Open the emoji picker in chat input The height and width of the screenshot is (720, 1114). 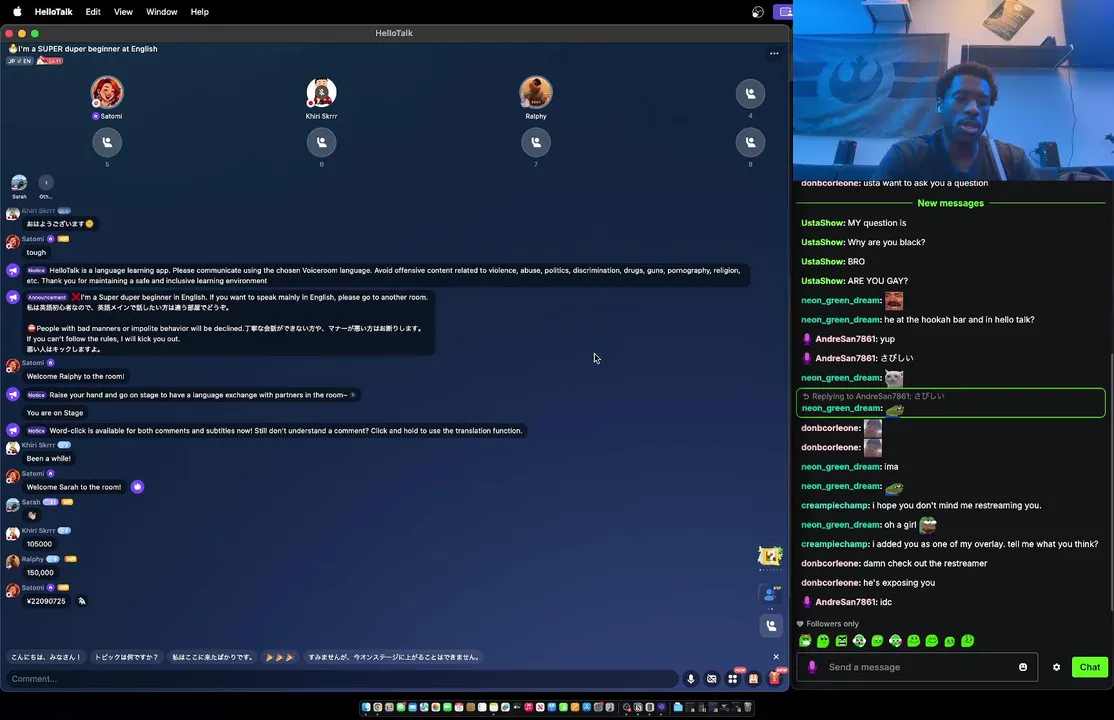tap(1023, 667)
